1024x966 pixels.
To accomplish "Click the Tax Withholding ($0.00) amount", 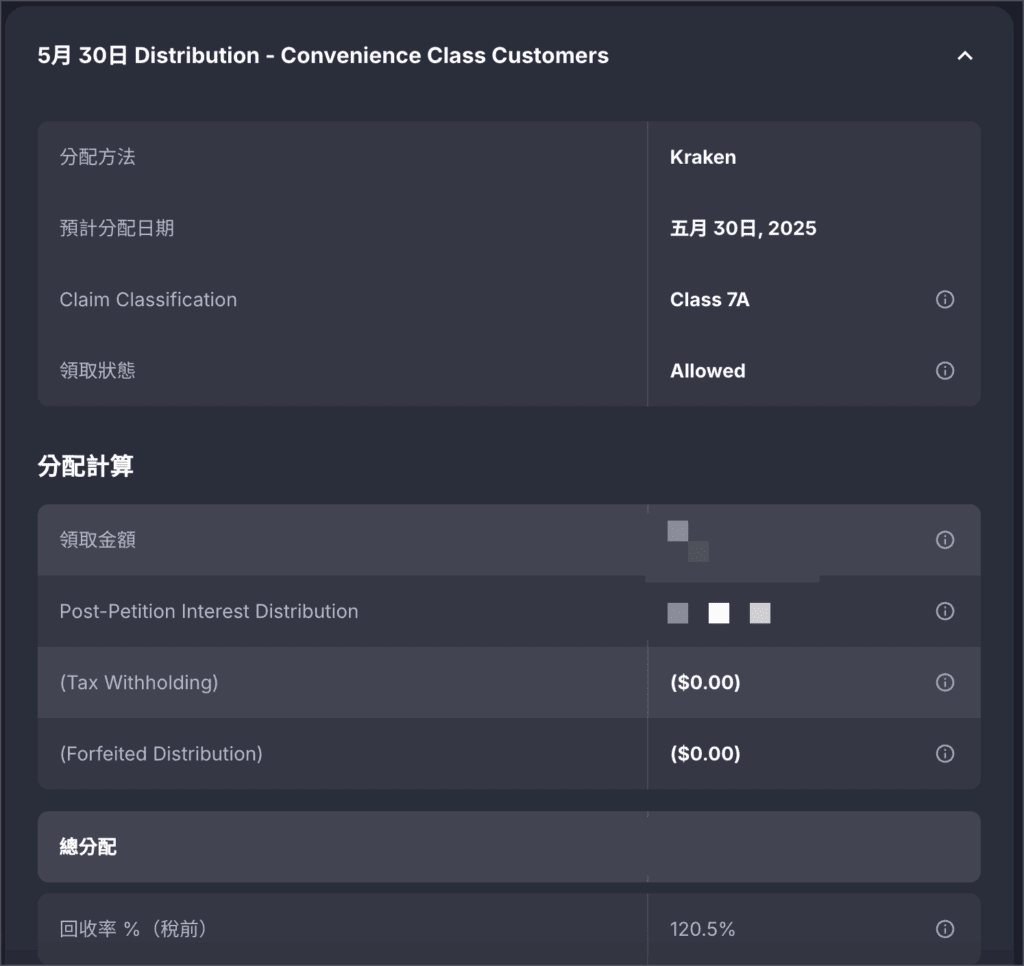I will [x=705, y=683].
